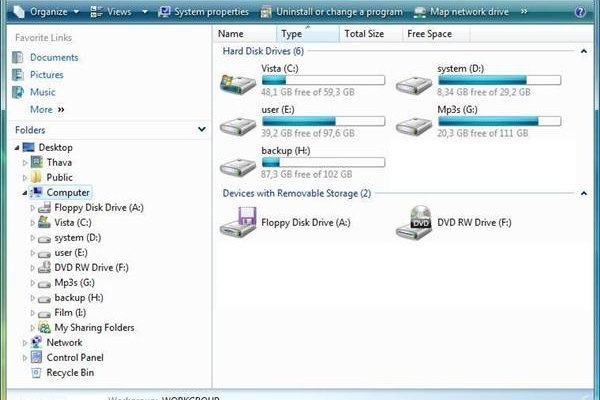Select user (E:) in the folder tree
Viewport: 600px width, 400px height.
click(x=71, y=253)
